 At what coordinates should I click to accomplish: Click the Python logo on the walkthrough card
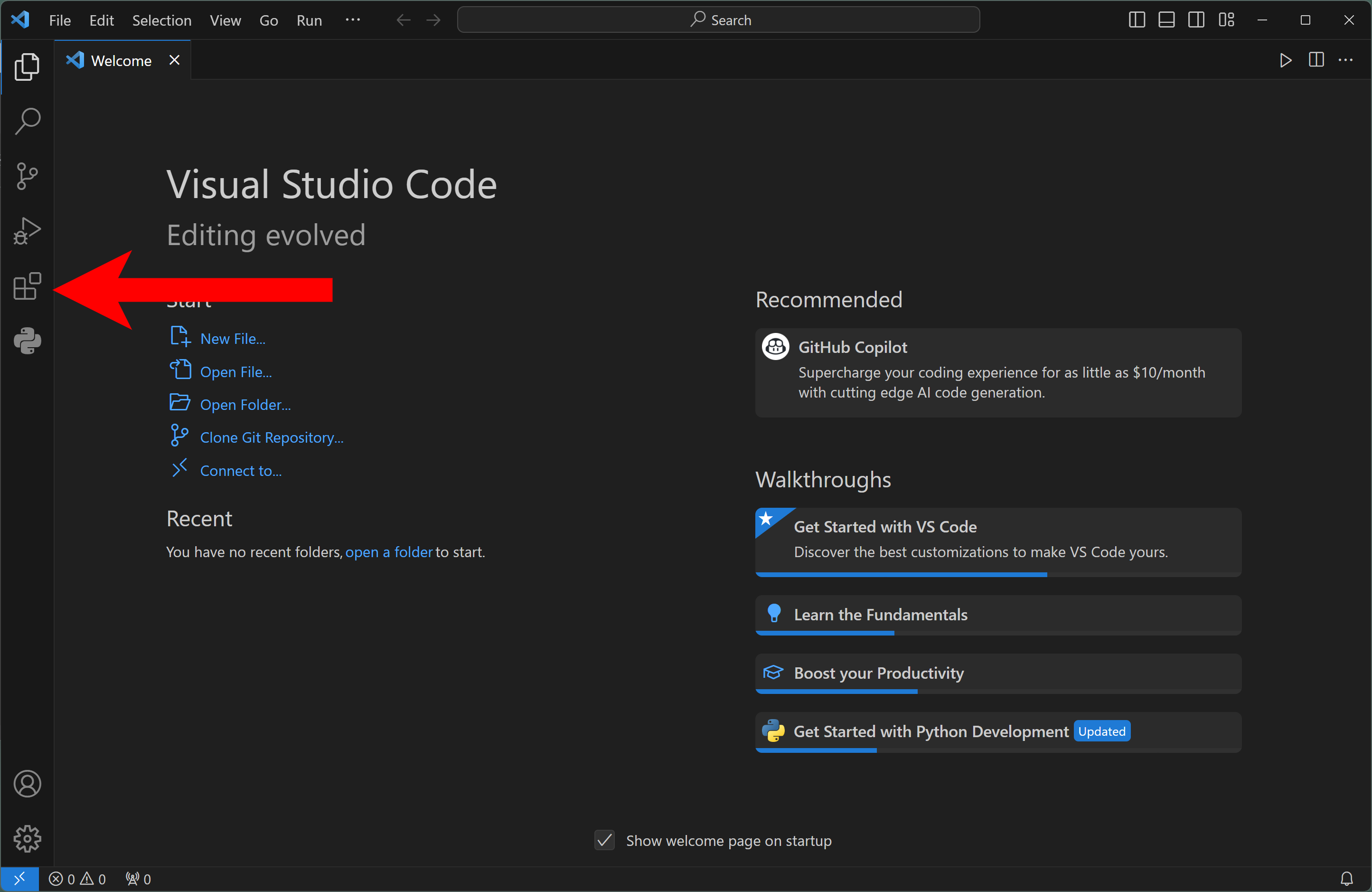pos(773,731)
